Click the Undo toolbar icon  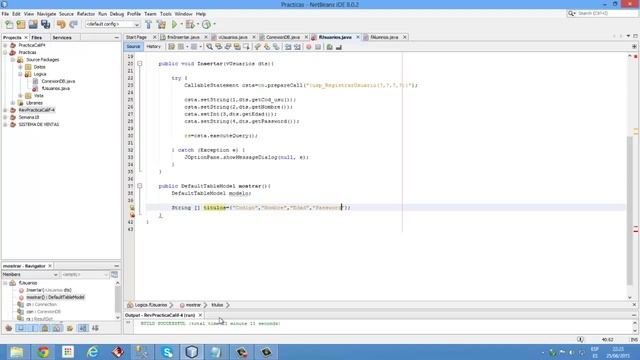61,24
